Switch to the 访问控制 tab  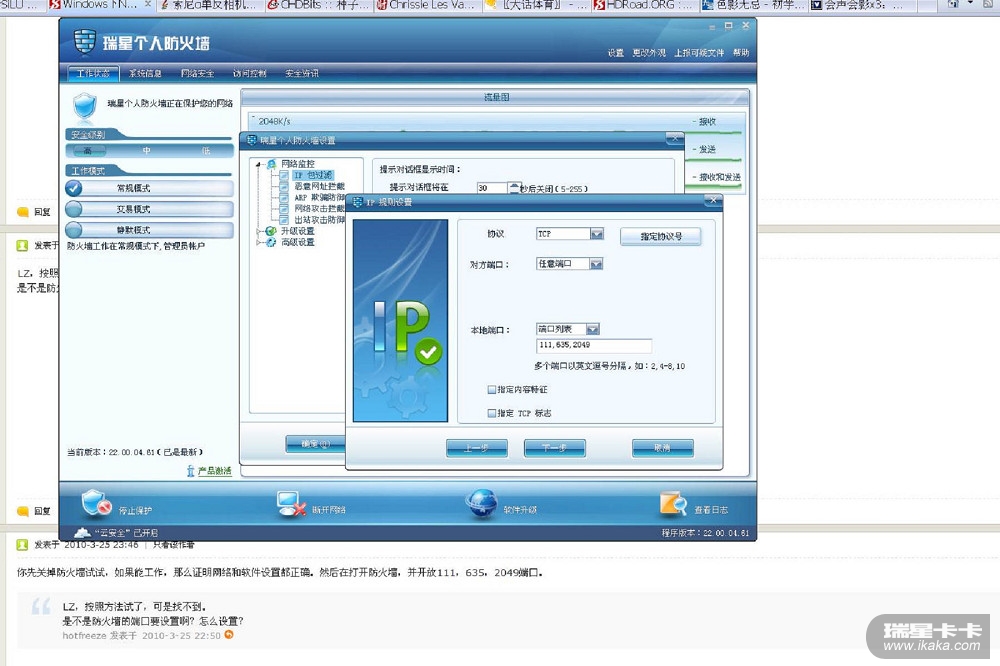pyautogui.click(x=250, y=73)
